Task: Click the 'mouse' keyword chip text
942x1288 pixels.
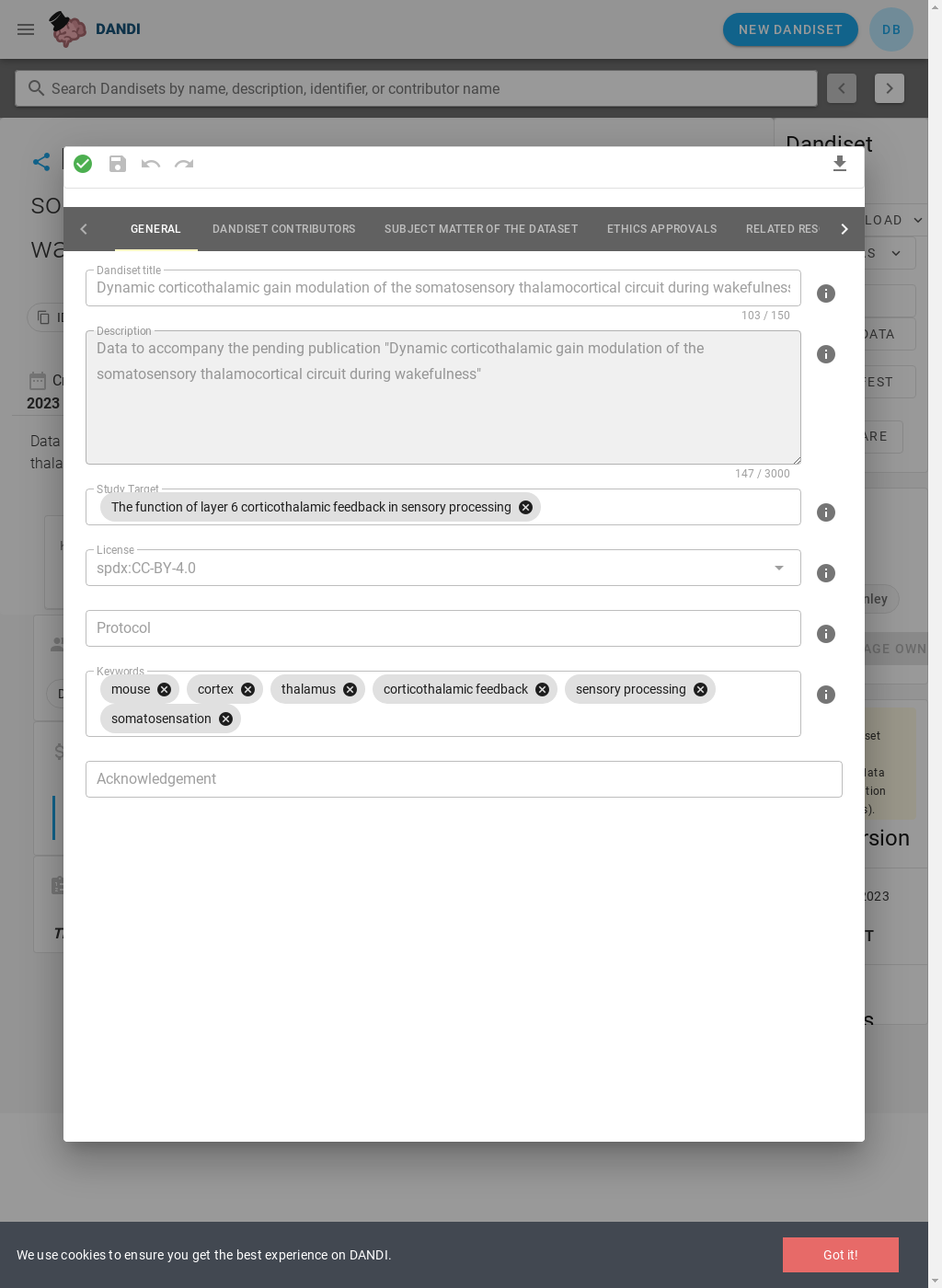Action: pos(131,689)
